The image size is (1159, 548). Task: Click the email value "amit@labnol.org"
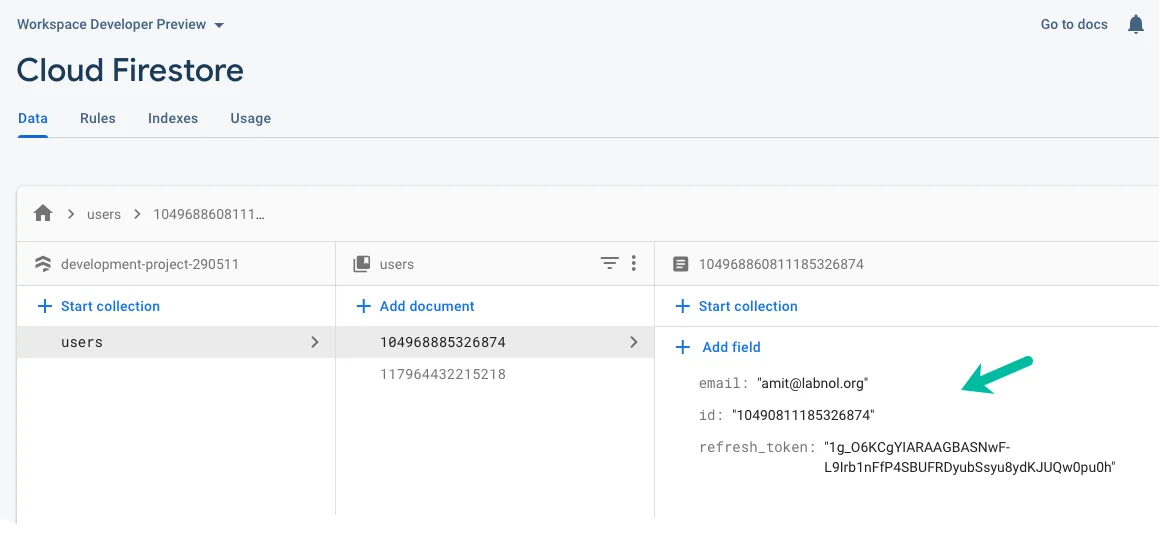[x=812, y=383]
